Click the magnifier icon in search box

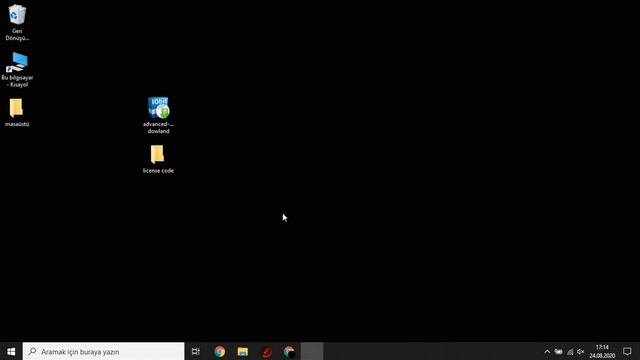[32, 351]
